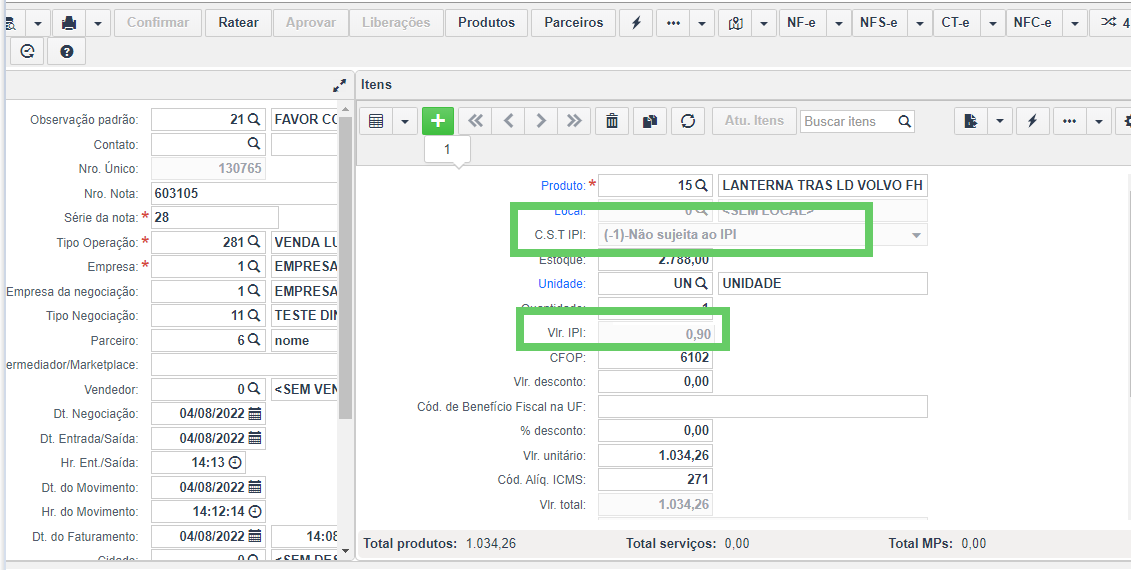The image size is (1132, 570).
Task: Open calendar picker for Dt. do Movimento
Action: 255,487
